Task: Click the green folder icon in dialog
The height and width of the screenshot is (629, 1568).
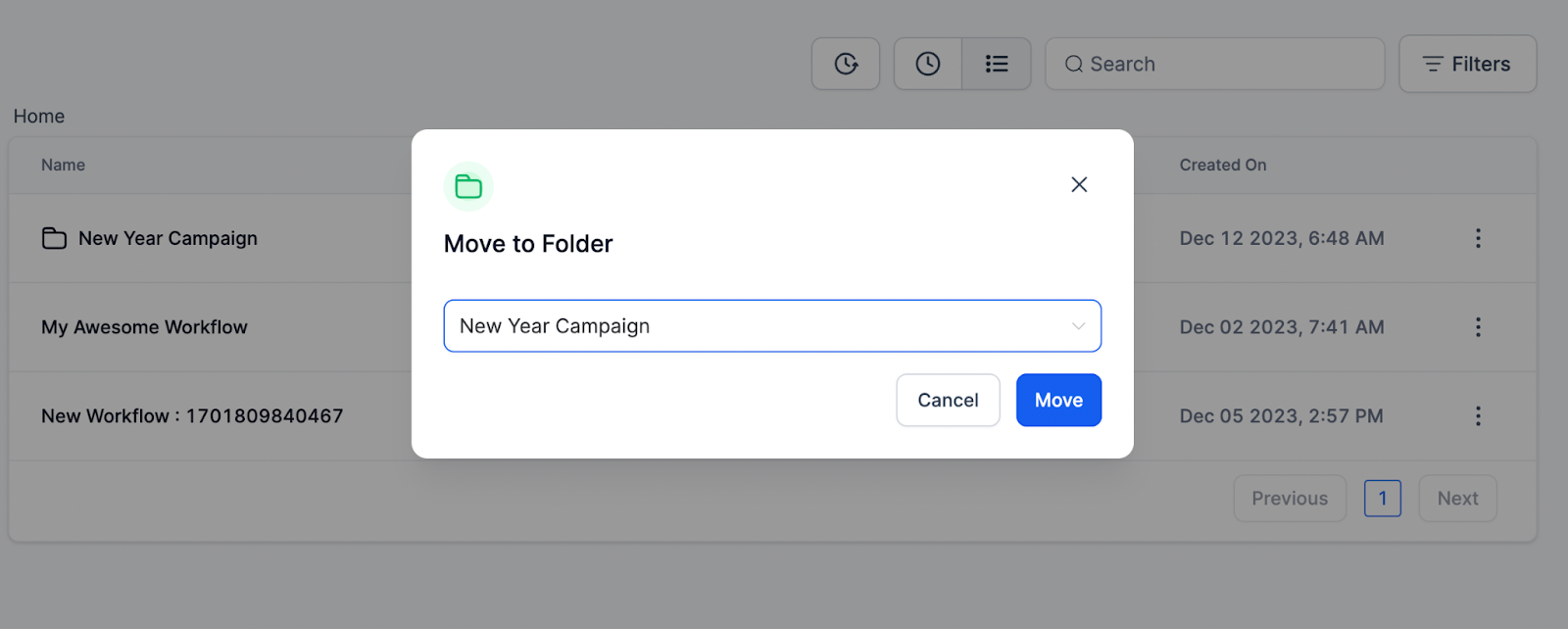Action: [x=468, y=186]
